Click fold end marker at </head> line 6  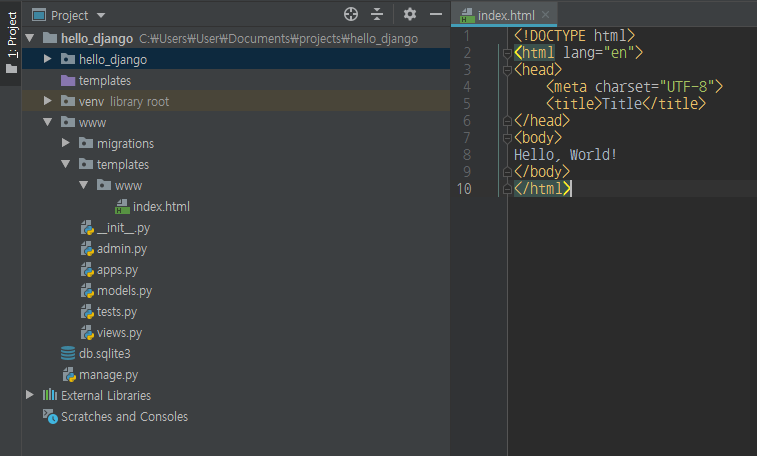tap(507, 121)
